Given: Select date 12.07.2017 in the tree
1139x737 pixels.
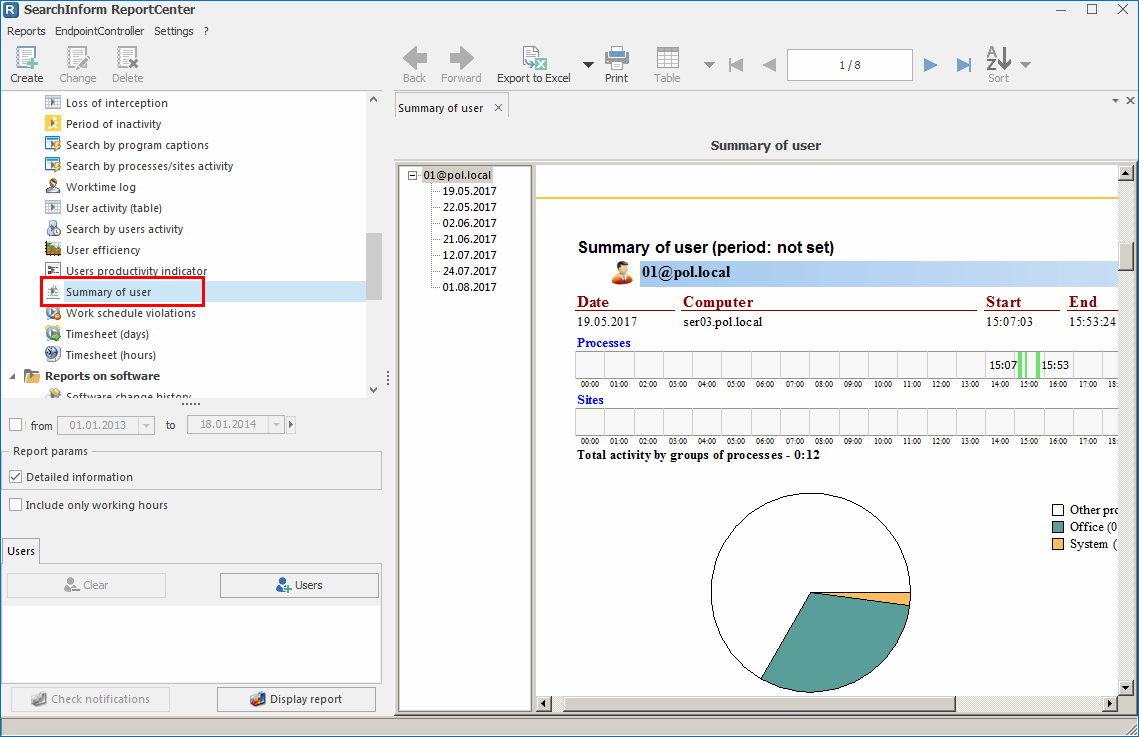Looking at the screenshot, I should pos(469,255).
